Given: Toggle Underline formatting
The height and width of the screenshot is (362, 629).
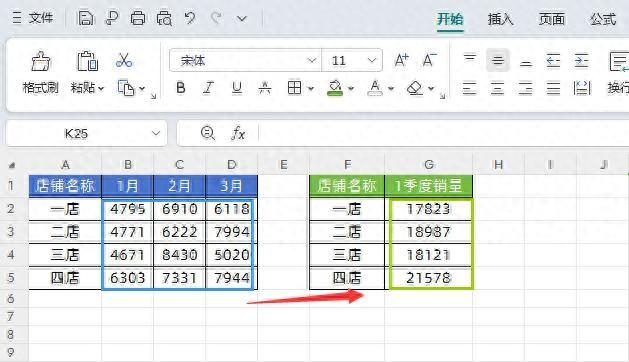Looking at the screenshot, I should click(x=237, y=87).
